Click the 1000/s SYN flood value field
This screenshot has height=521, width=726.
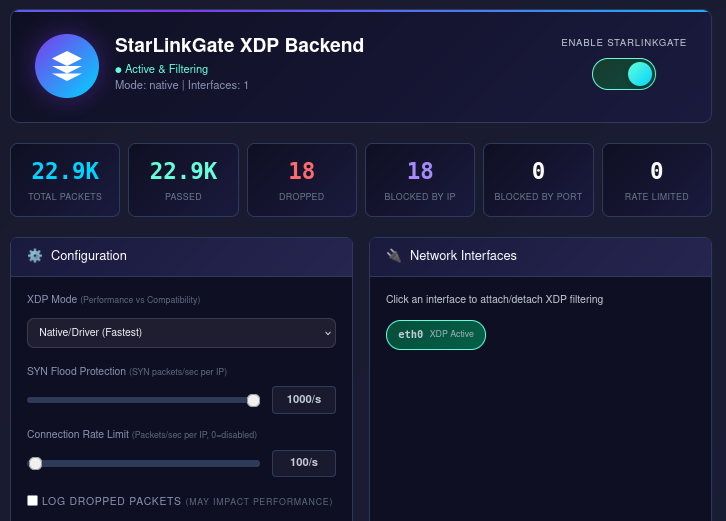click(x=304, y=400)
